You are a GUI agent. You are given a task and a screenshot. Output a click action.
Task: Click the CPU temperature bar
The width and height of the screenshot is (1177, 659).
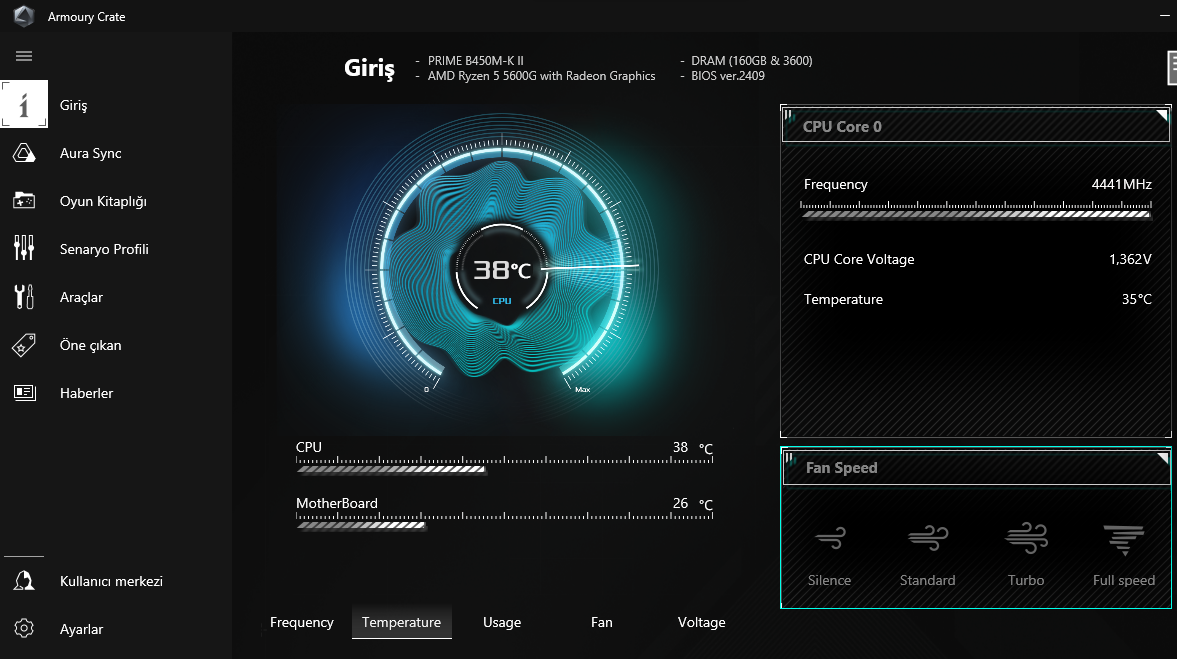point(504,465)
